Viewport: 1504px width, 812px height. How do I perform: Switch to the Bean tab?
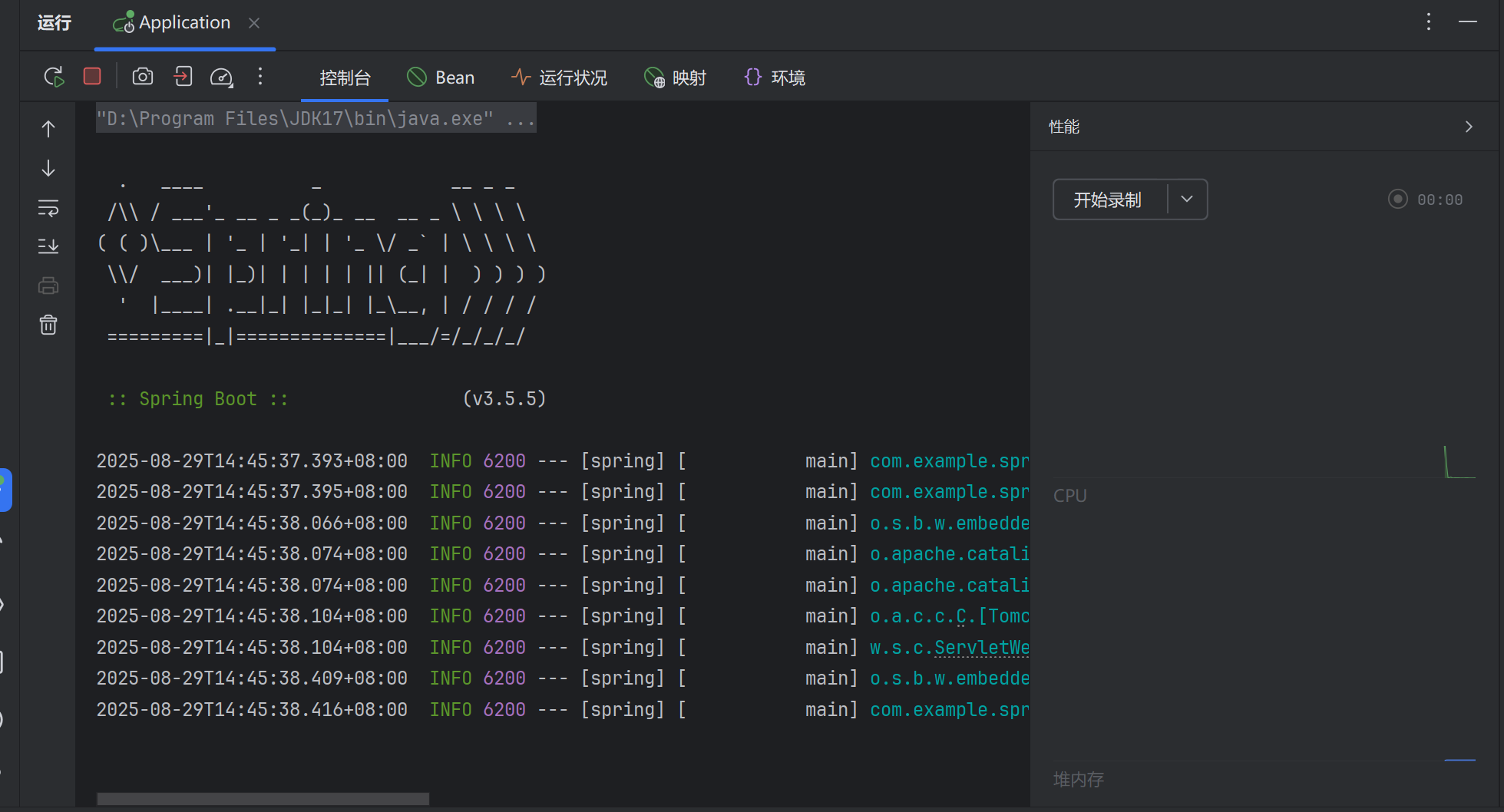pos(440,78)
